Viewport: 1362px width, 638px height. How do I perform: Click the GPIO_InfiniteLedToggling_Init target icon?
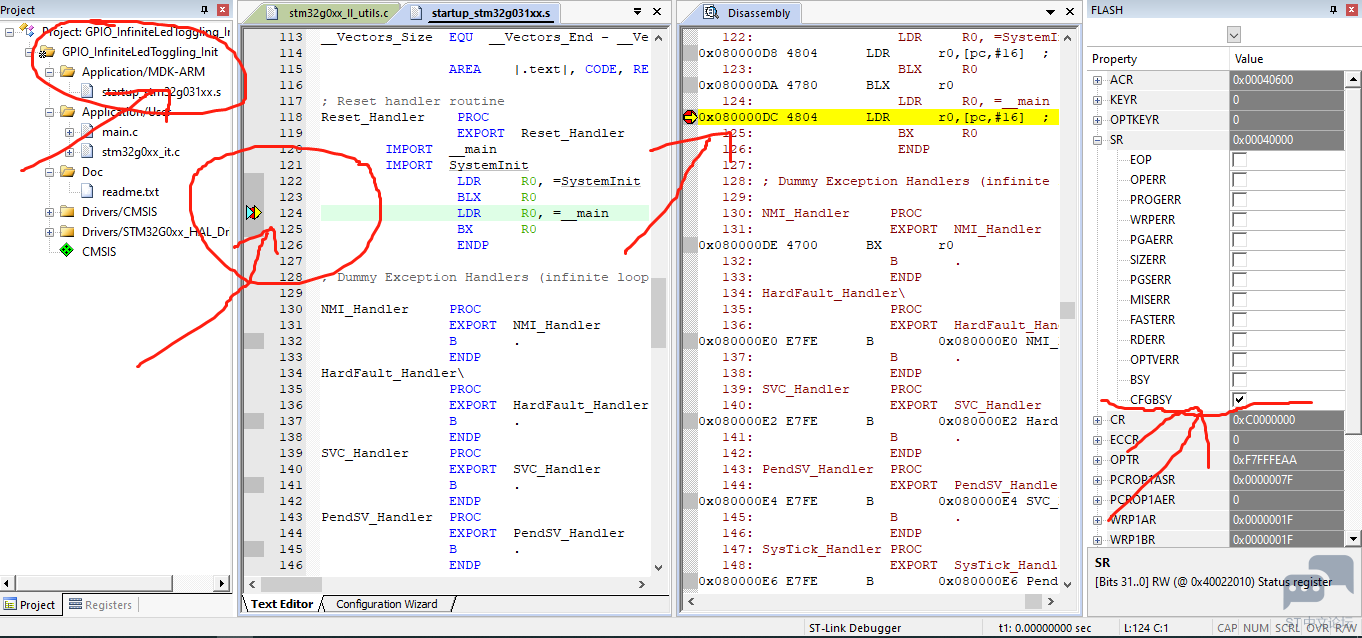[x=47, y=52]
